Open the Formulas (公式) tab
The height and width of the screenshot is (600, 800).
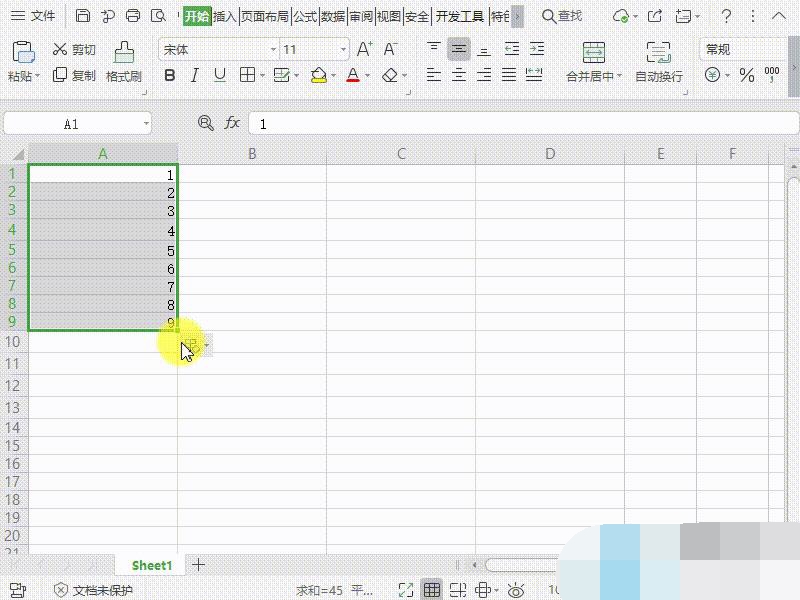click(x=304, y=16)
